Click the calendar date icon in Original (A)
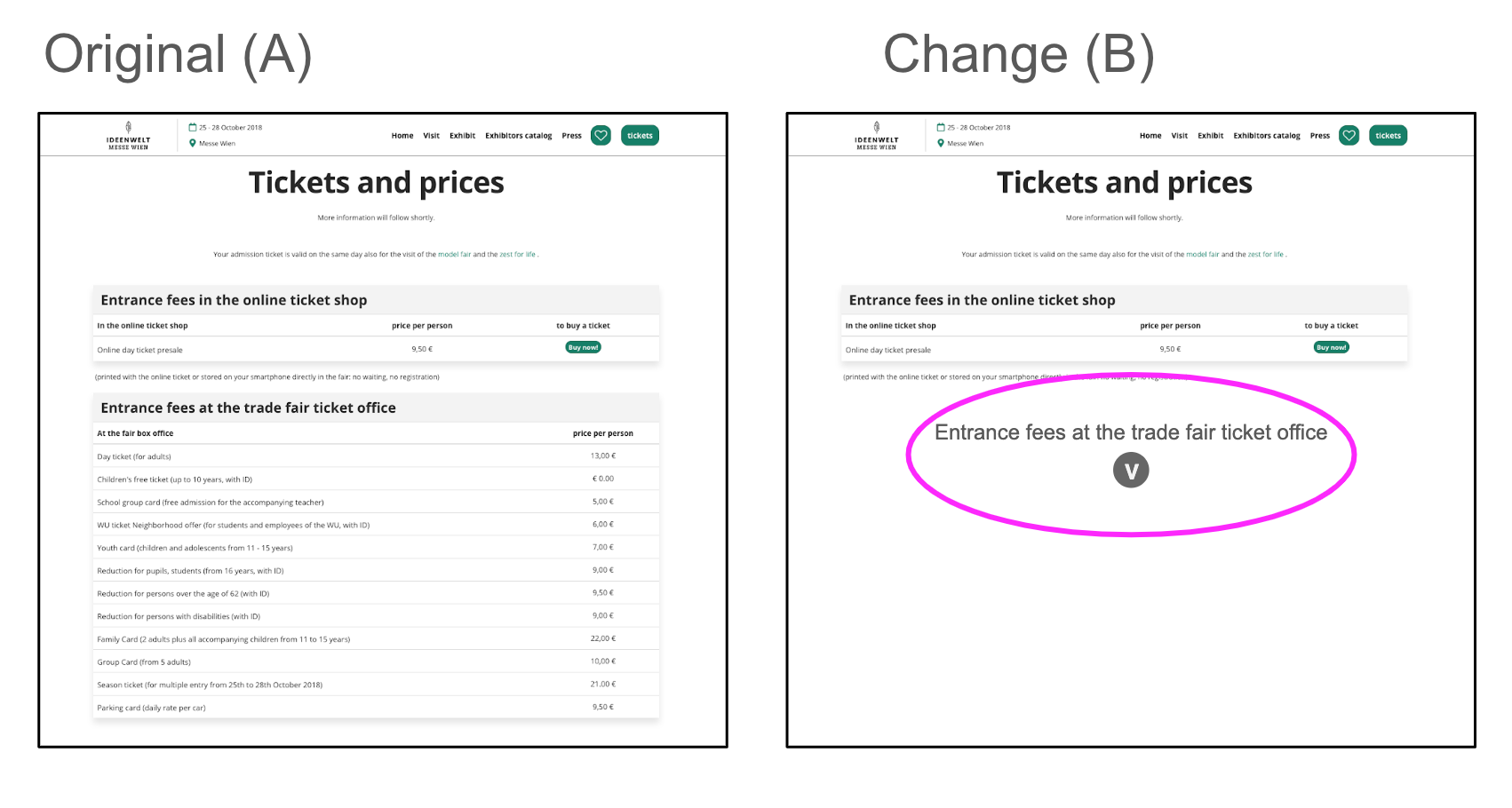Image resolution: width=1512 pixels, height=808 pixels. pyautogui.click(x=193, y=127)
